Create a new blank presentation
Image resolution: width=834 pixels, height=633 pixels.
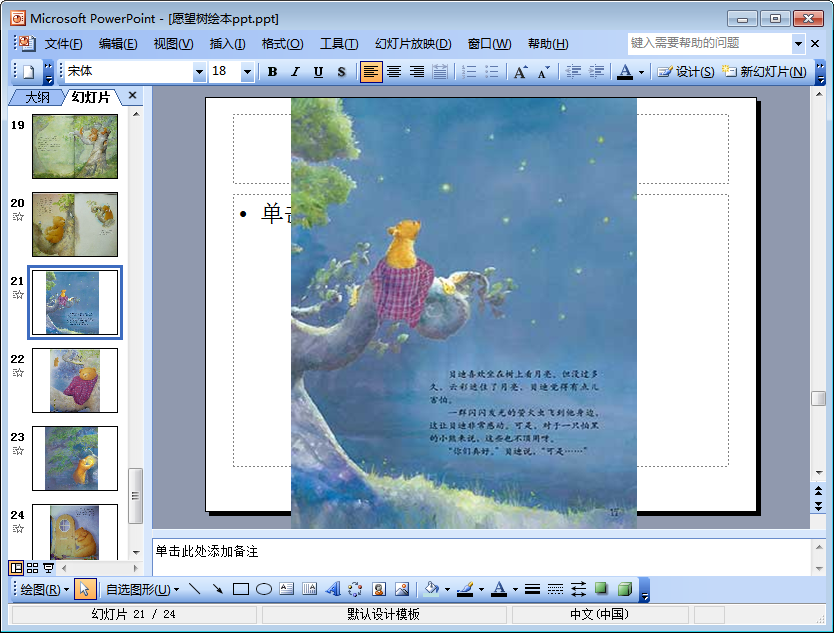(x=29, y=72)
